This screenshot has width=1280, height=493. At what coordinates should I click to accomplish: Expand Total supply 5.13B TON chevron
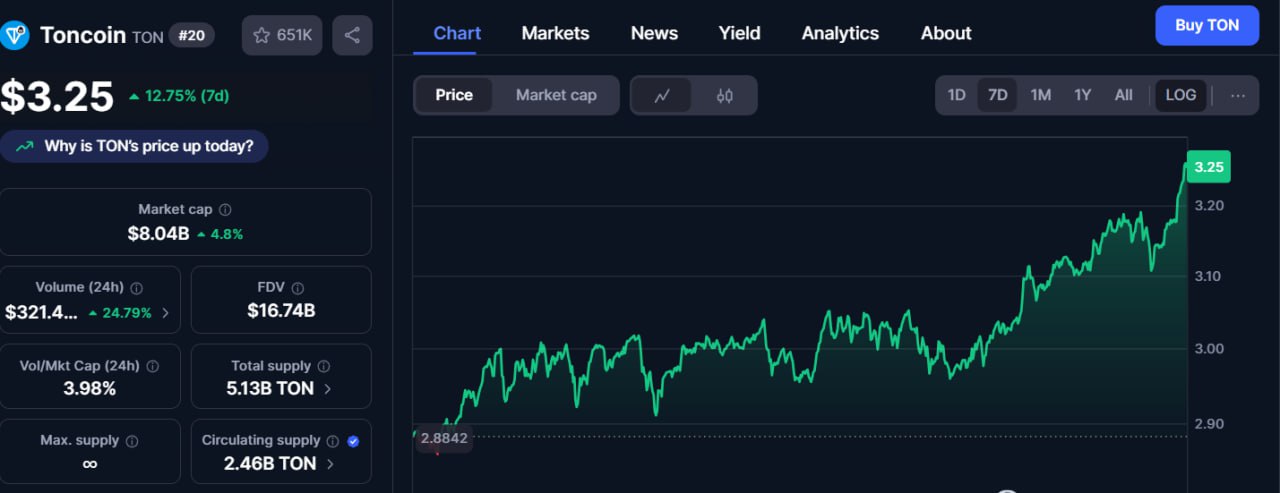click(x=328, y=389)
